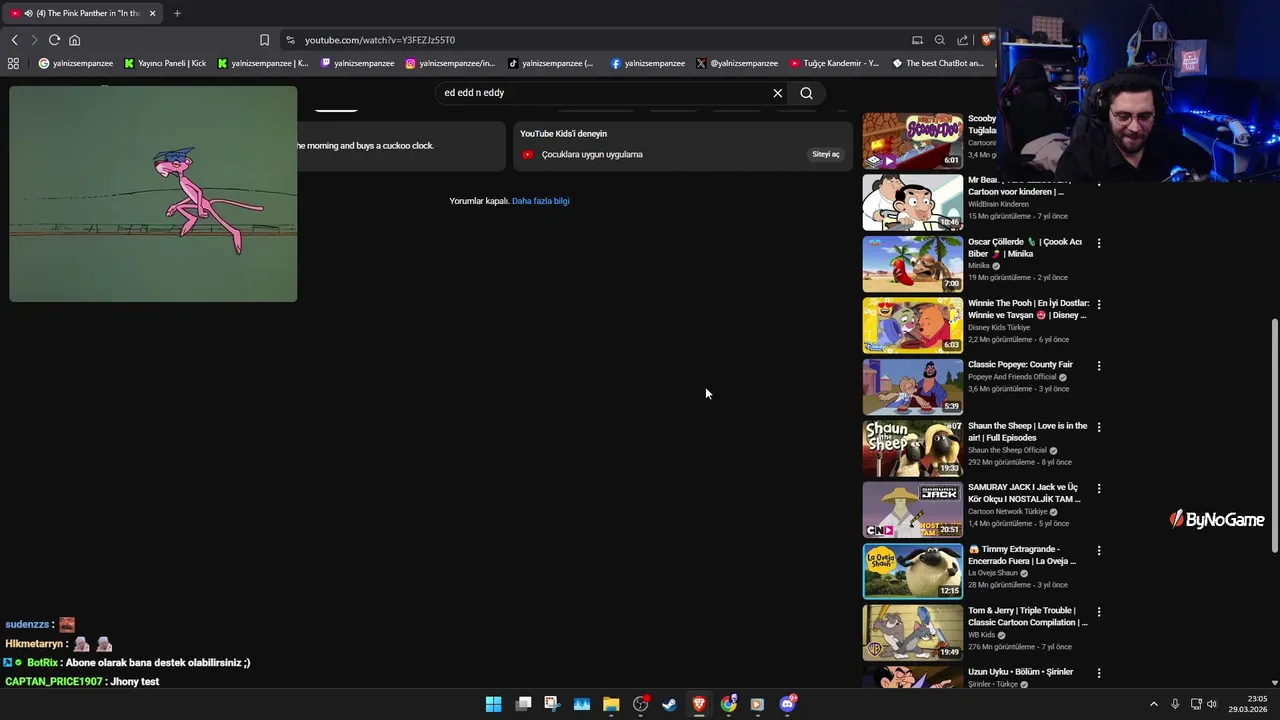Open the more menu for Timmy Extragrande video
The height and width of the screenshot is (720, 1280).
coord(1099,550)
